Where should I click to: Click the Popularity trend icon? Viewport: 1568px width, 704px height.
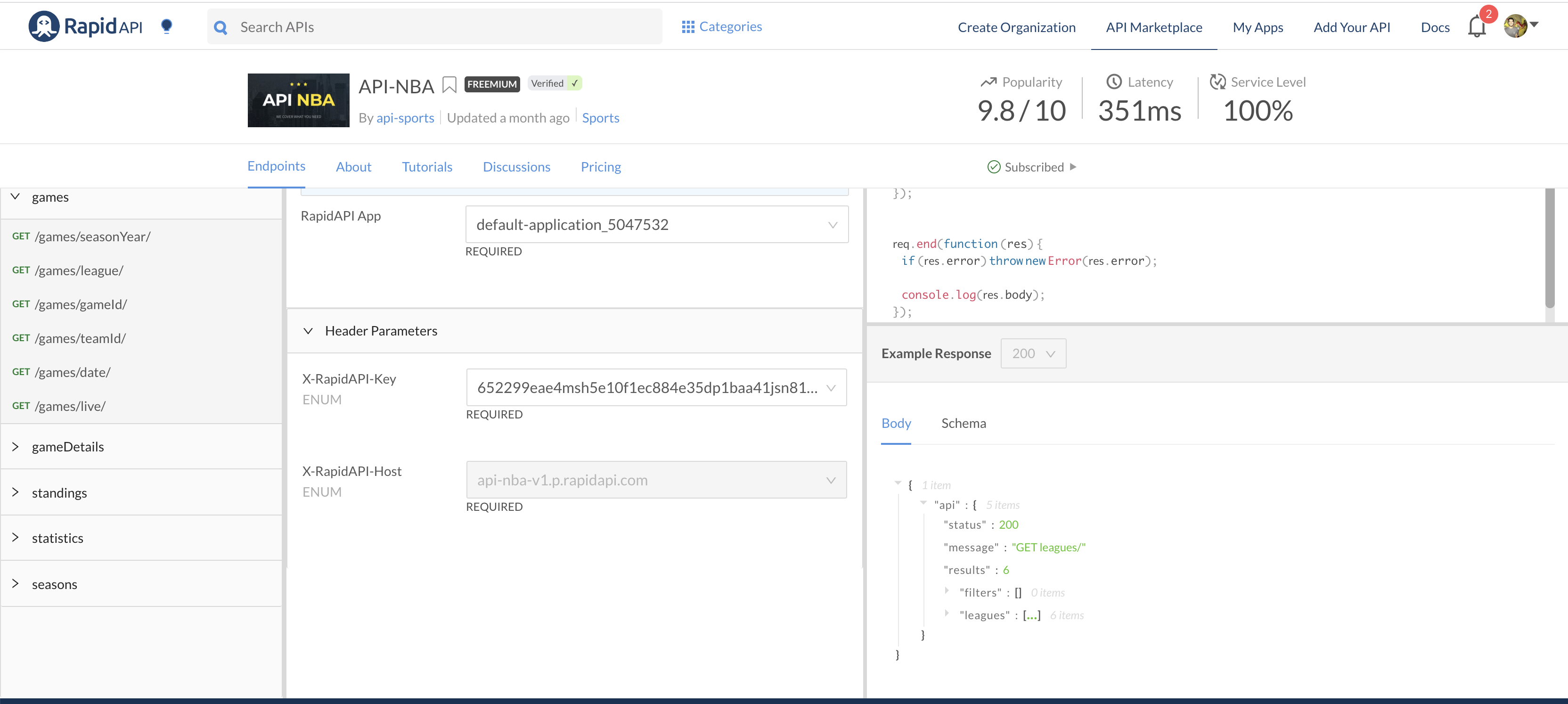click(988, 82)
